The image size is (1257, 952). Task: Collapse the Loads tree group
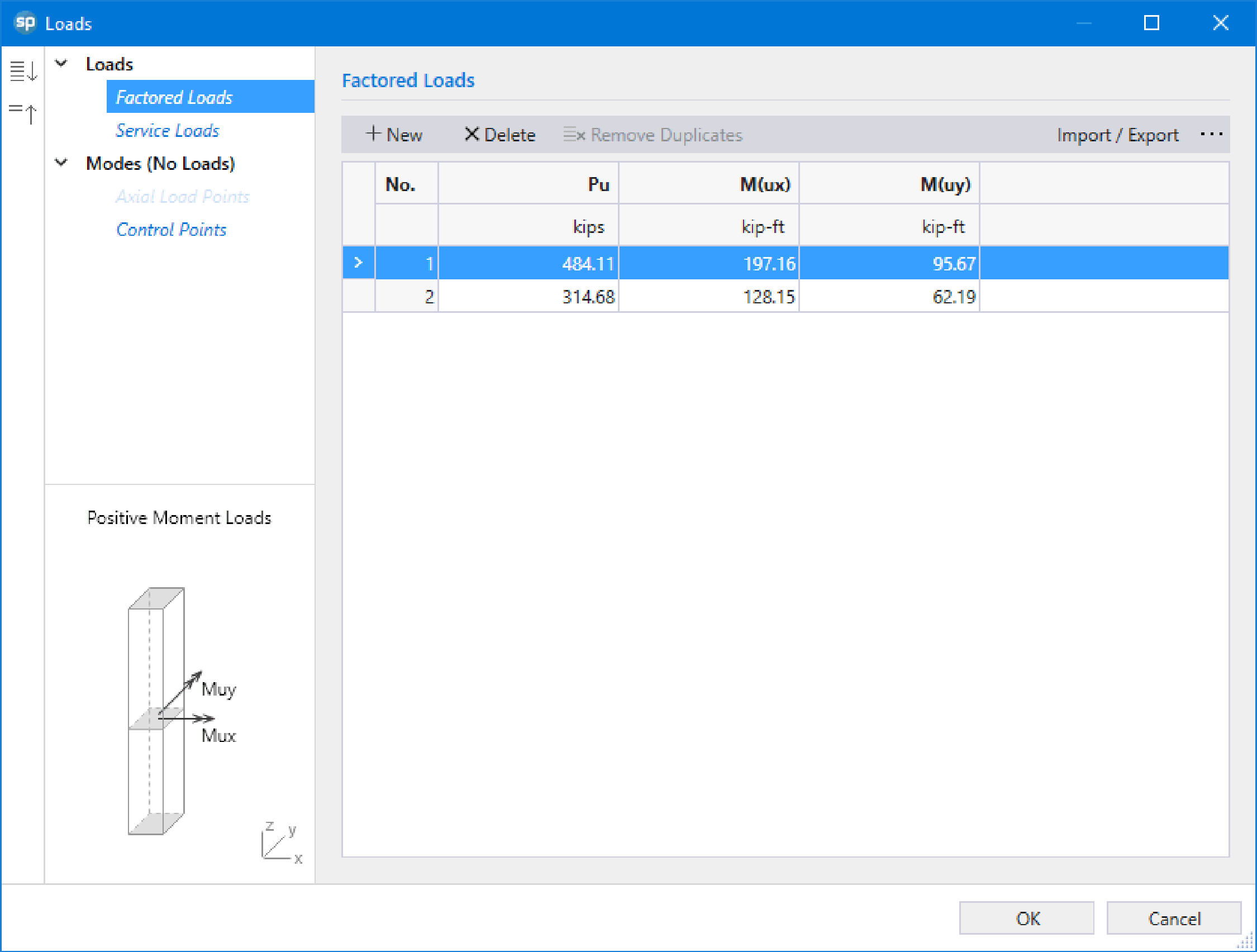click(x=61, y=64)
